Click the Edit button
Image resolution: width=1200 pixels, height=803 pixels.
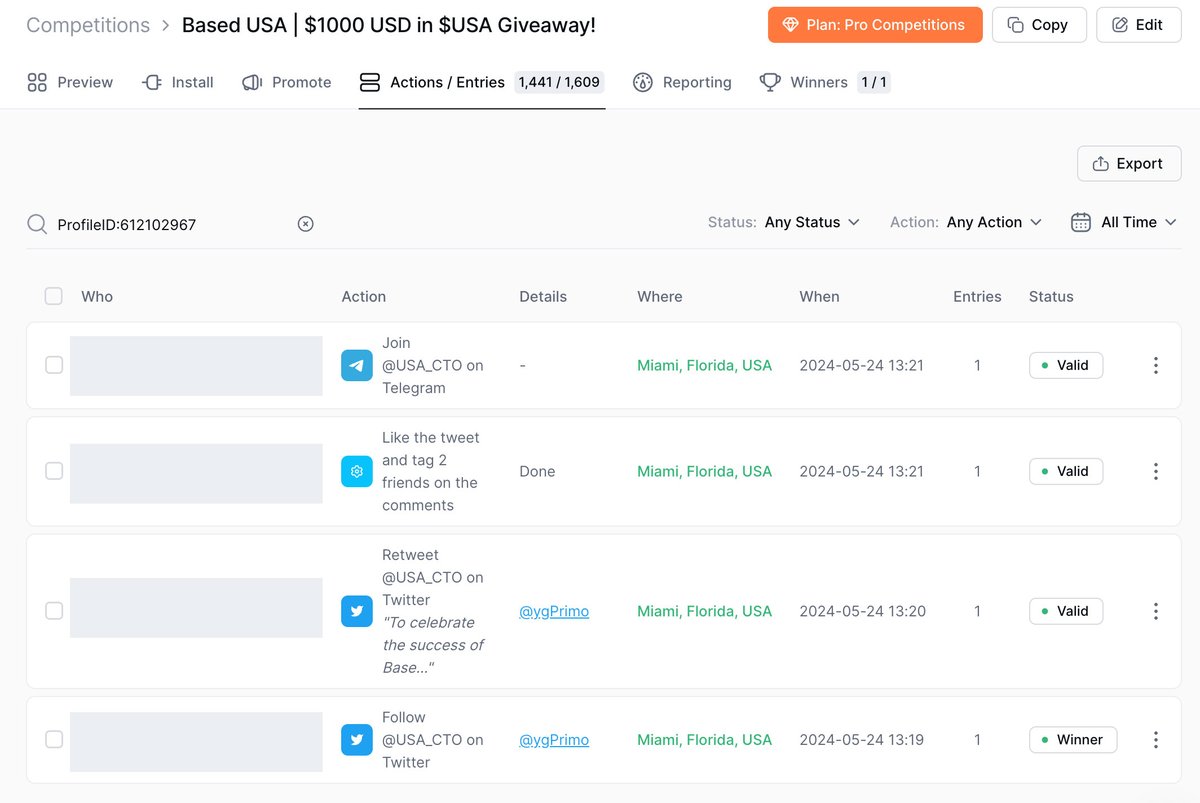(x=1139, y=25)
